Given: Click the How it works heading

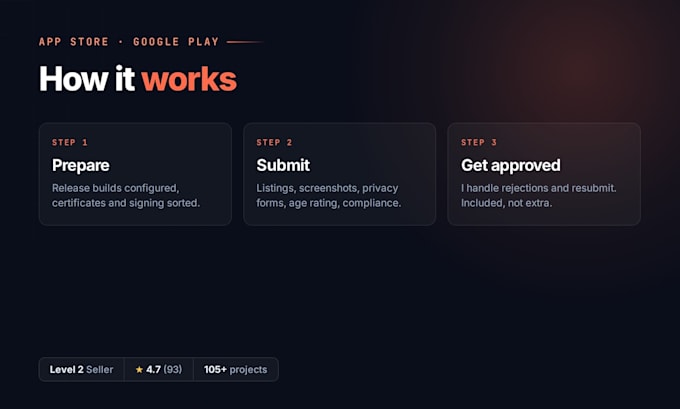Looking at the screenshot, I should click(138, 79).
